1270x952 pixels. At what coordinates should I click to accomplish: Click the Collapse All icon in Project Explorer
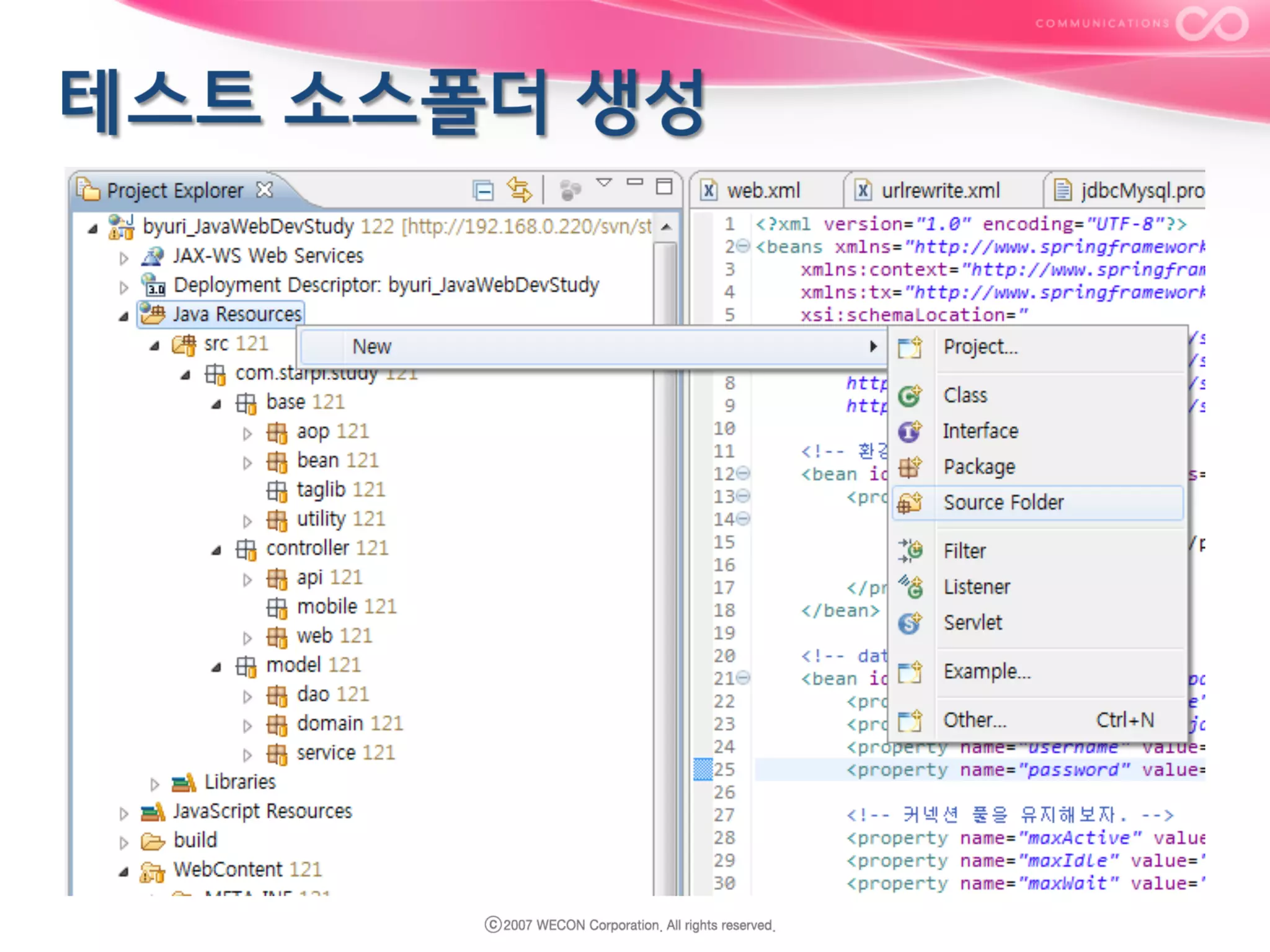482,190
